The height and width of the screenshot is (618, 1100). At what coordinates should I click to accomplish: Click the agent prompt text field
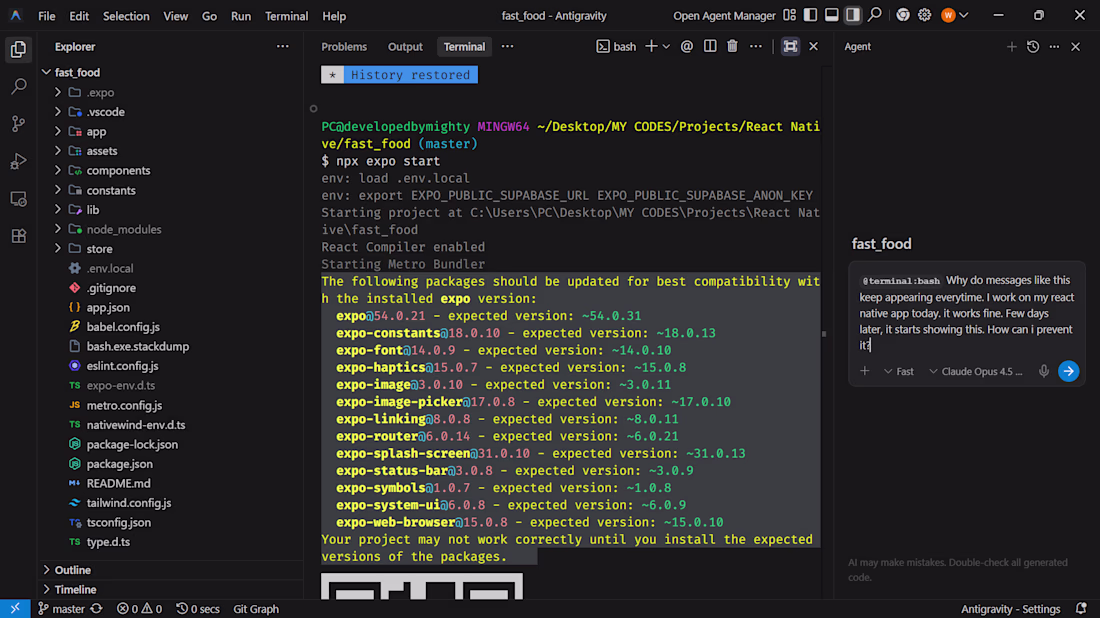point(966,312)
